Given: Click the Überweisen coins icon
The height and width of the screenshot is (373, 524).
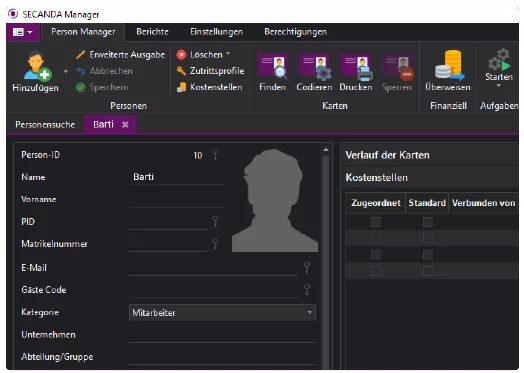Looking at the screenshot, I should point(448,65).
